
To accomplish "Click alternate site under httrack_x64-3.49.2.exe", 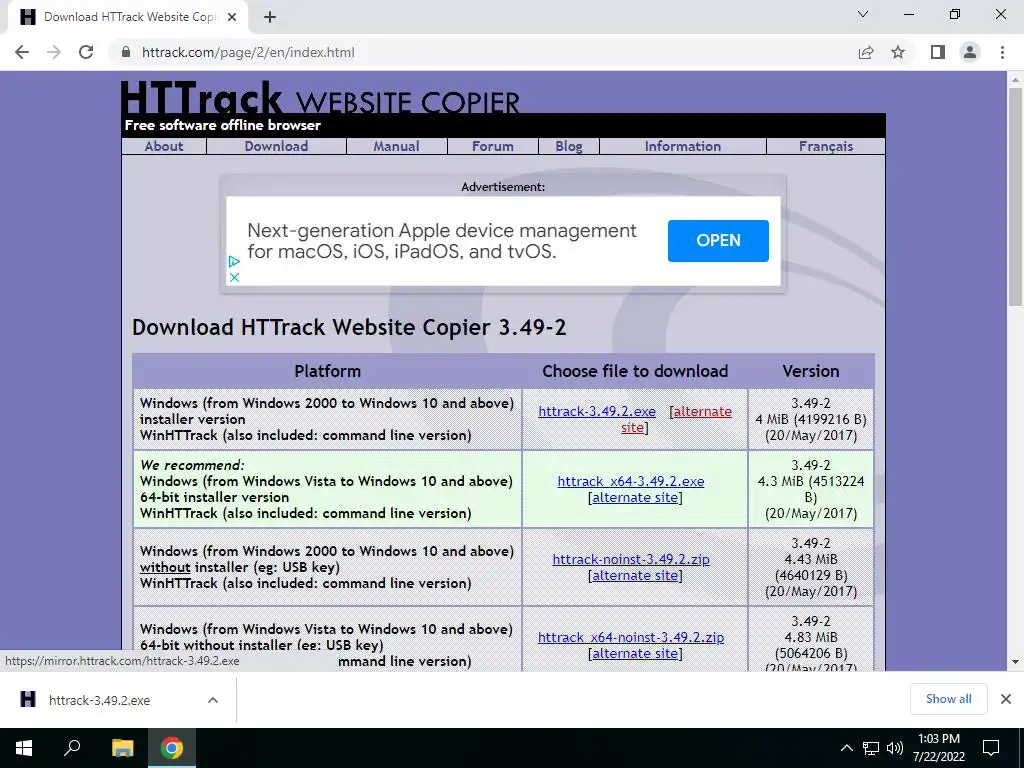I will (x=635, y=498).
